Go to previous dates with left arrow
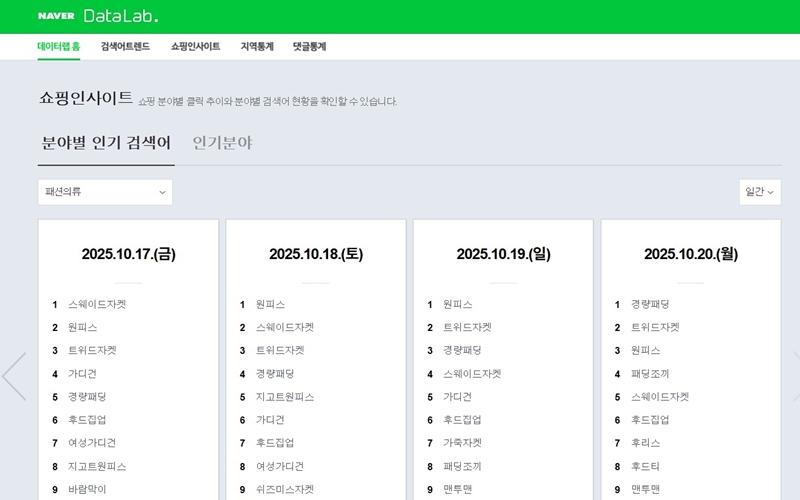This screenshot has width=800, height=500. click(14, 376)
